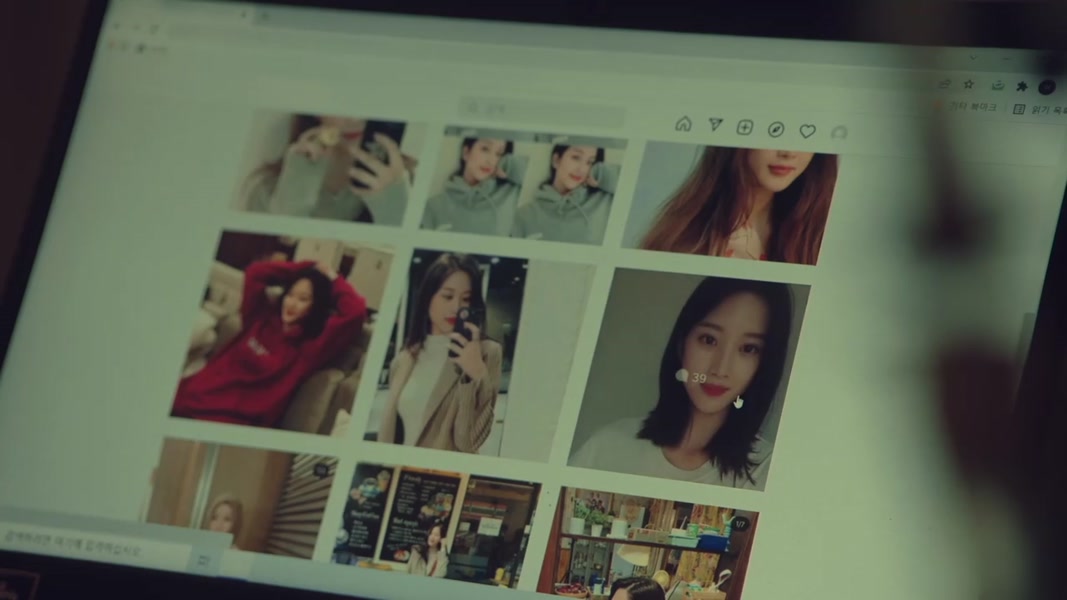
Task: Focus the Instagram search field
Action: [x=540, y=109]
